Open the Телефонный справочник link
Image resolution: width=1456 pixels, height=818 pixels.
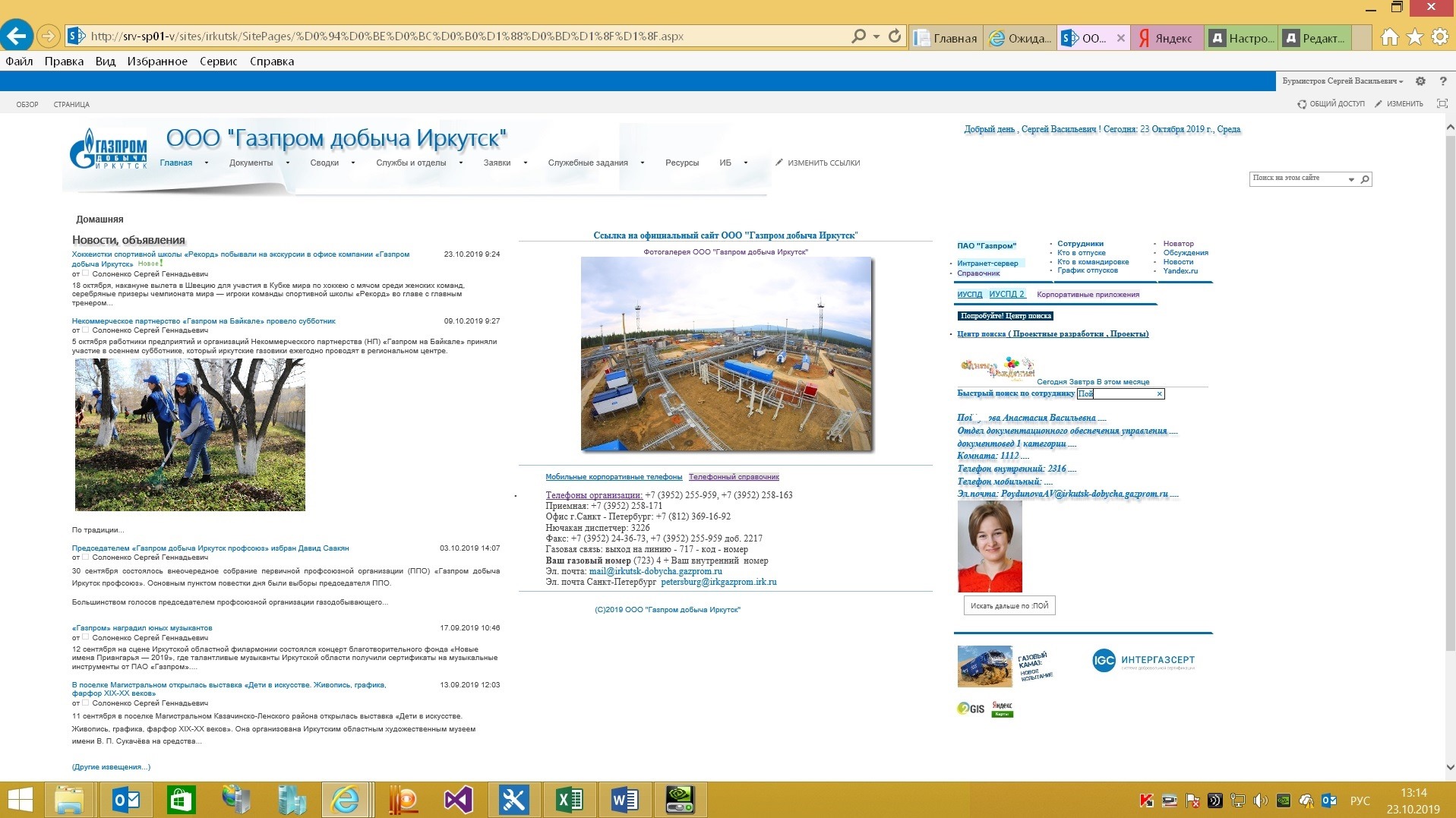734,477
